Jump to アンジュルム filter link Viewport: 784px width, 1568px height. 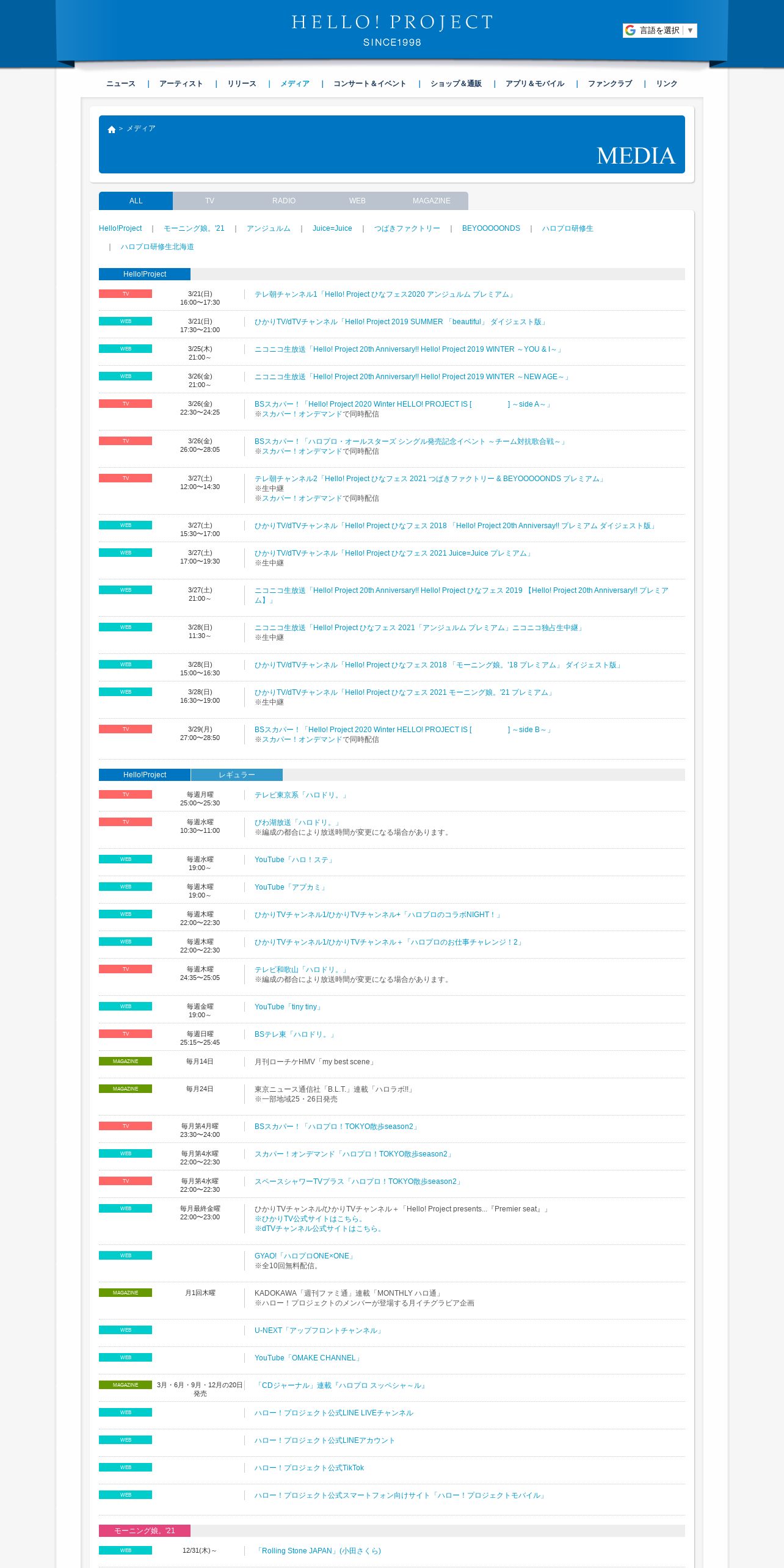point(269,228)
